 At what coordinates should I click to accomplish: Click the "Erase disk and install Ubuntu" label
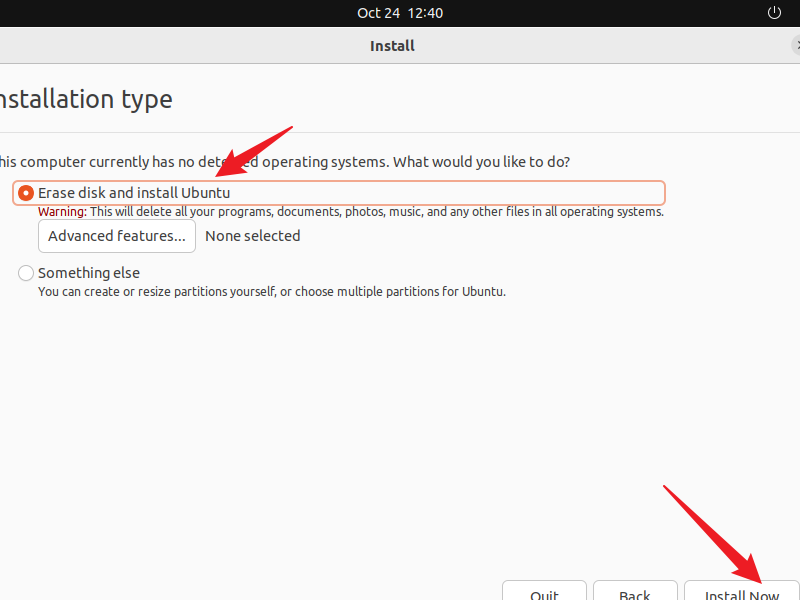(134, 193)
